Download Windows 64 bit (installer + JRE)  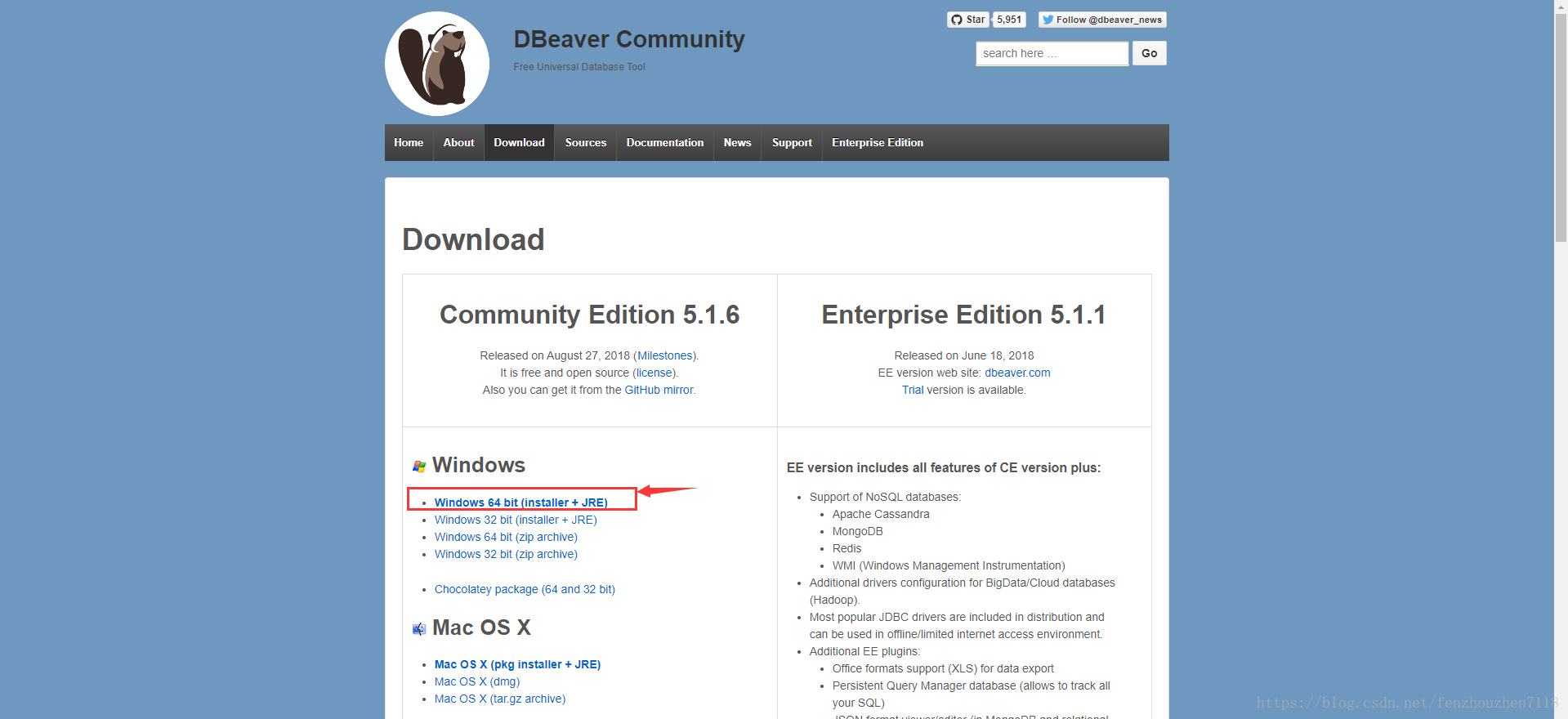coord(520,502)
